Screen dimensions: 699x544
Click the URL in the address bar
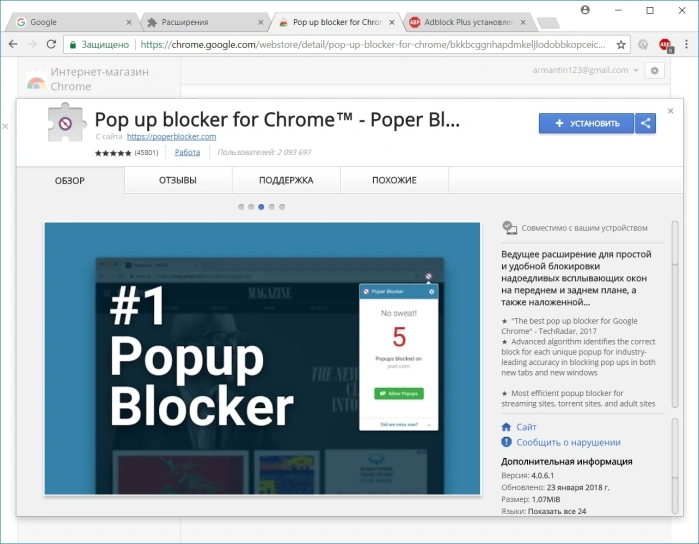(x=373, y=45)
